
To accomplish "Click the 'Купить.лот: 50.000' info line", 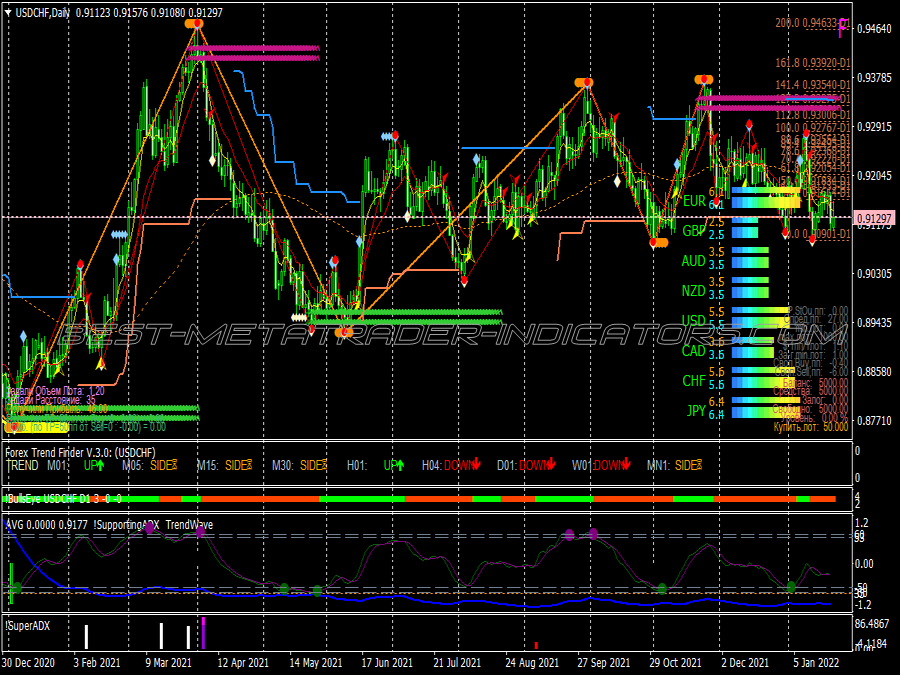I will (x=810, y=426).
